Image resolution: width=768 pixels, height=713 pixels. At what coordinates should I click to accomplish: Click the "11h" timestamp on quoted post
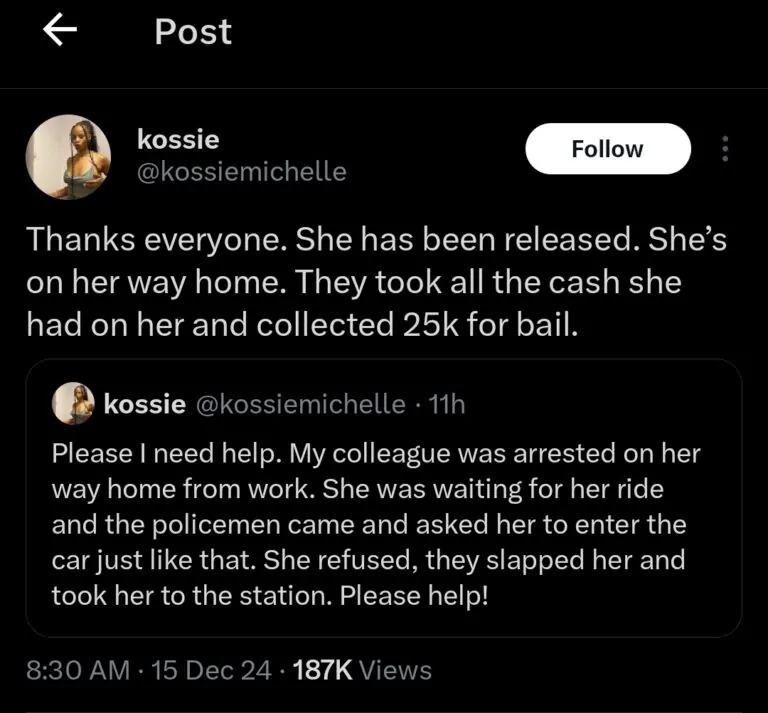pyautogui.click(x=445, y=404)
